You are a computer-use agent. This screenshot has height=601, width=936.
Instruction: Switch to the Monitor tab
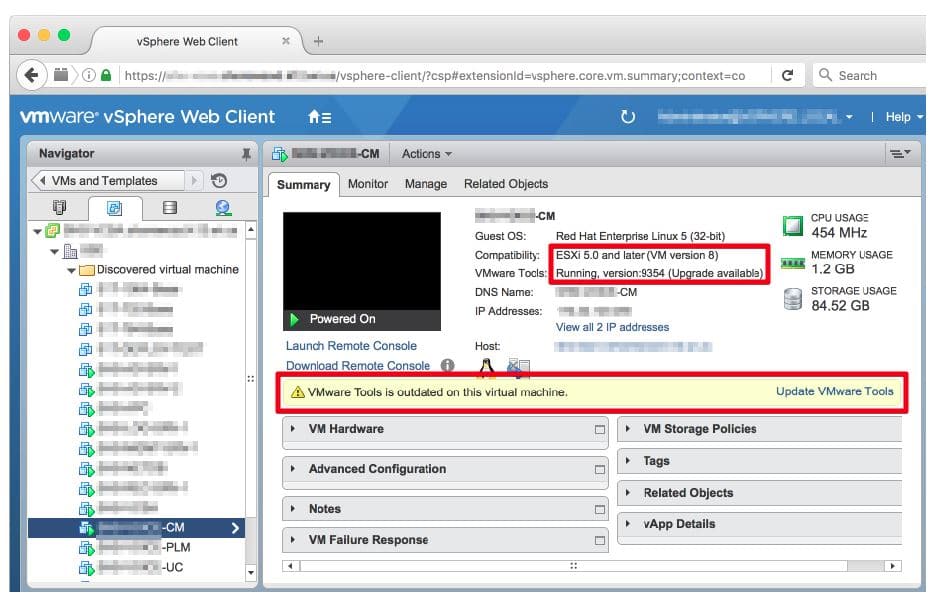(x=367, y=184)
